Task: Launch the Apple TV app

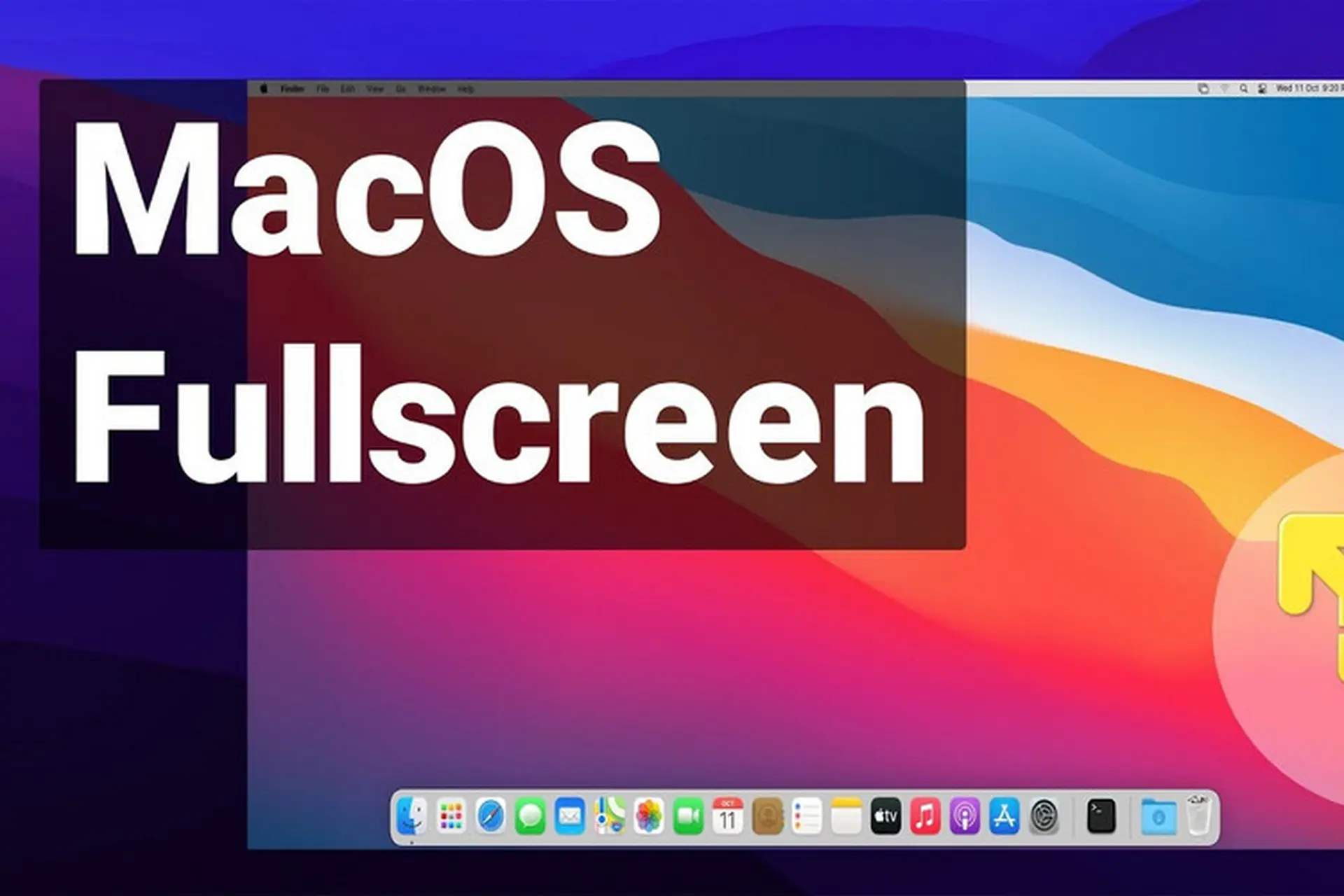Action: [x=885, y=816]
